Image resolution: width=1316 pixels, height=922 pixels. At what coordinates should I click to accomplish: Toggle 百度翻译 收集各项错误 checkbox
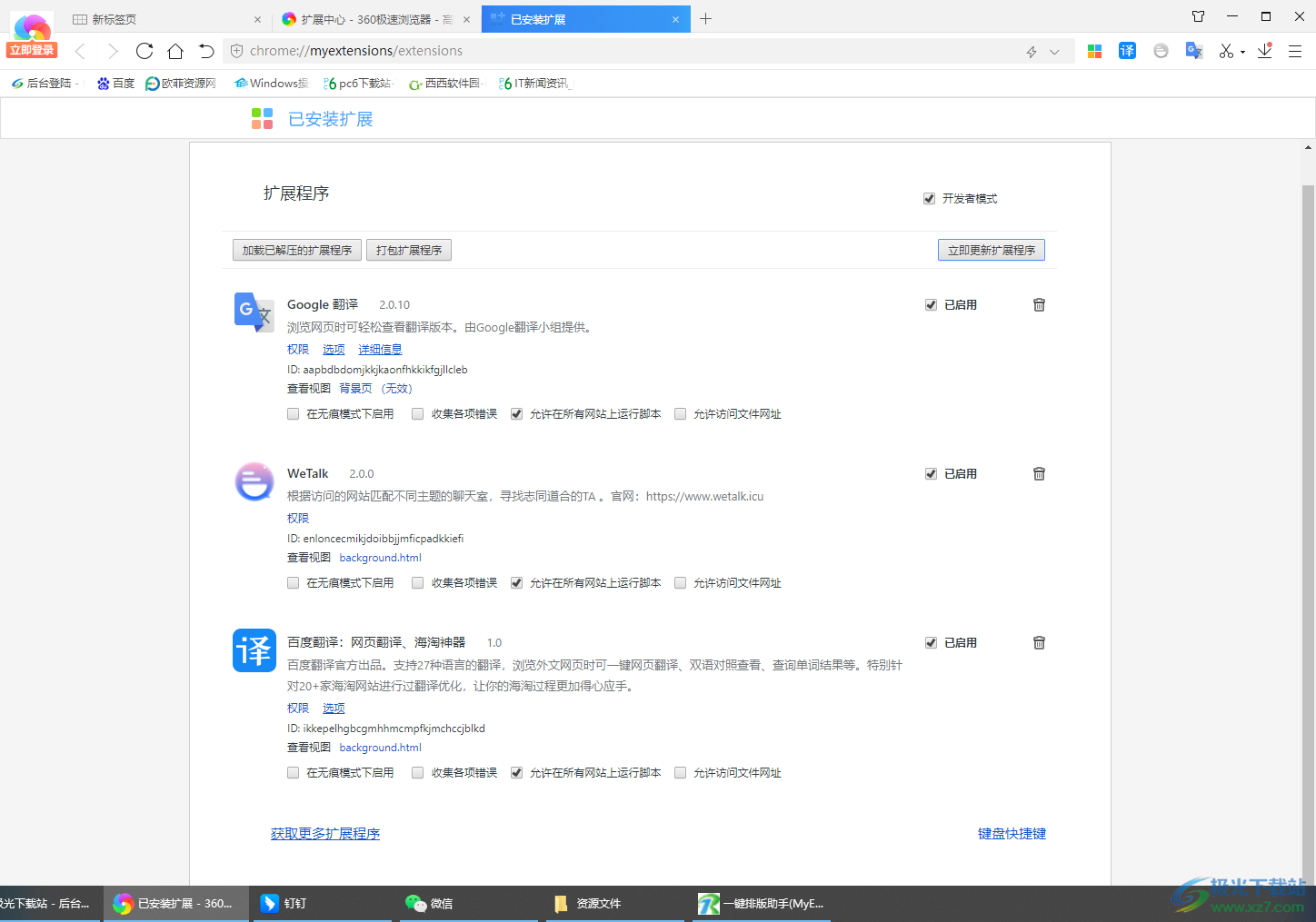tap(417, 773)
